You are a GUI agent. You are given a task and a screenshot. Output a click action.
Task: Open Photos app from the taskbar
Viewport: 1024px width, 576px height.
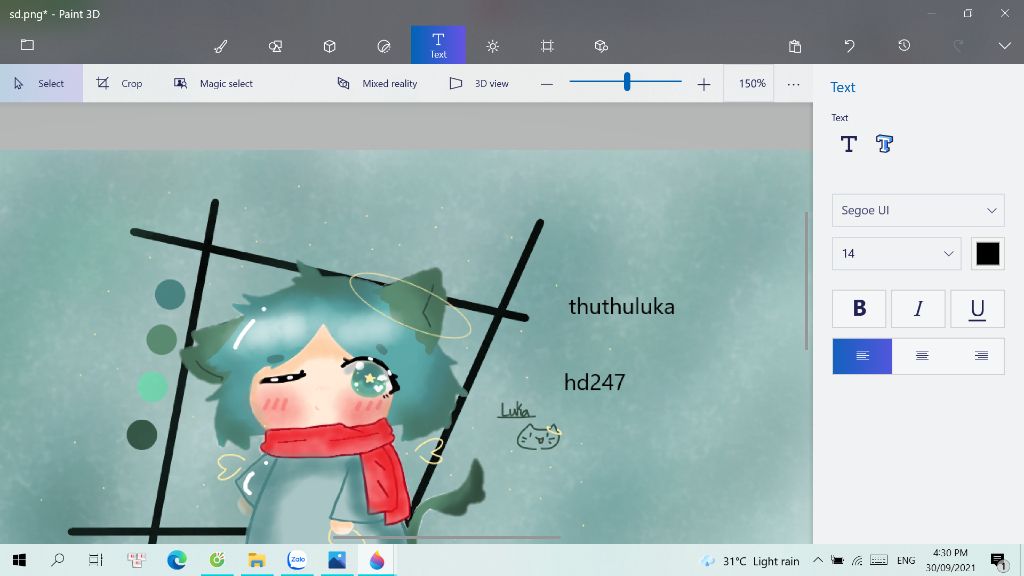pos(337,560)
